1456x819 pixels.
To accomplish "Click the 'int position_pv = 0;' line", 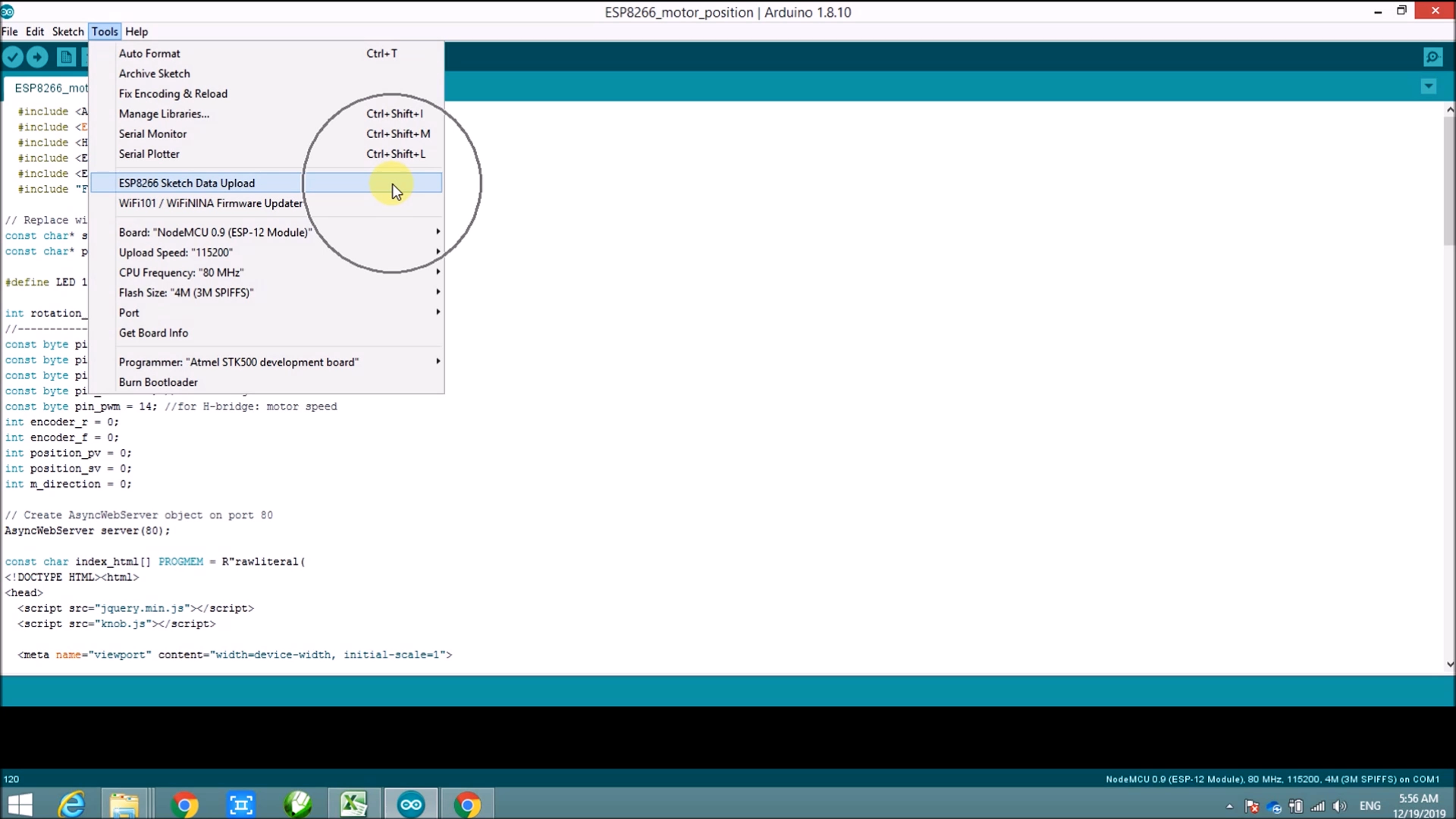I will coord(68,453).
